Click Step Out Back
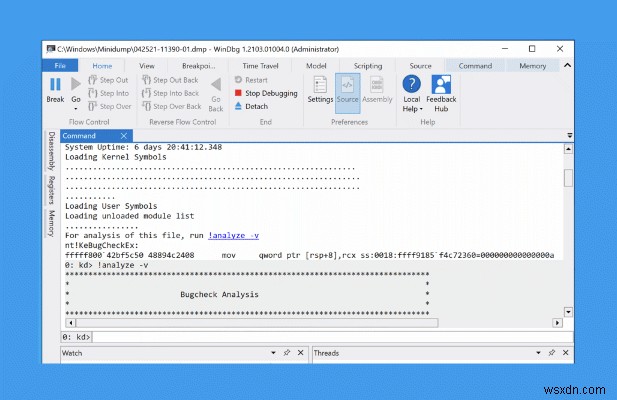The width and height of the screenshot is (617, 400). click(170, 80)
